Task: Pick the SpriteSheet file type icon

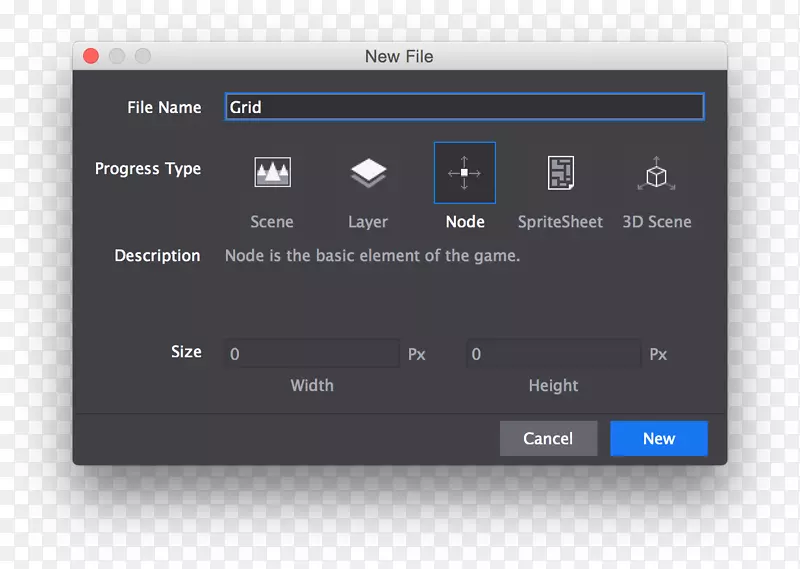Action: tap(560, 173)
